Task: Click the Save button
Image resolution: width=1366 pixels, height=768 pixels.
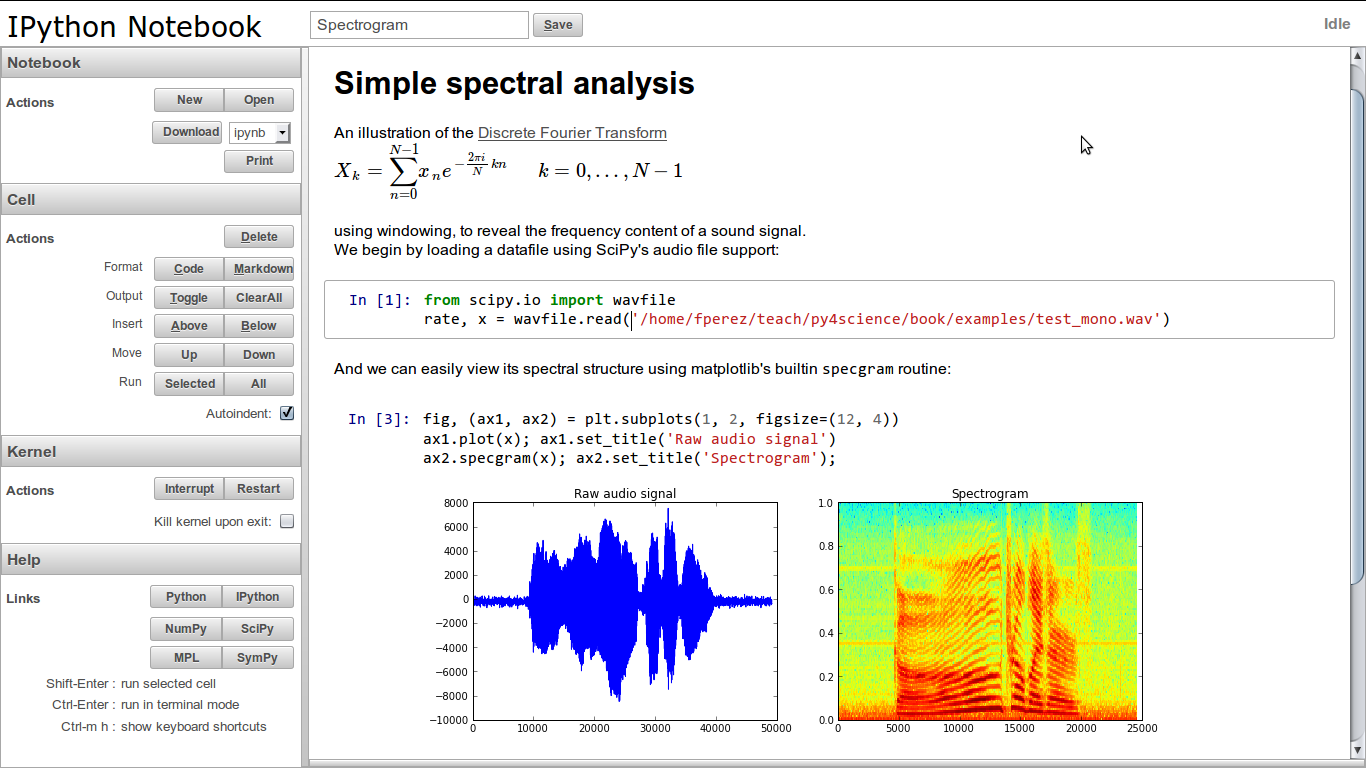Action: pyautogui.click(x=558, y=25)
